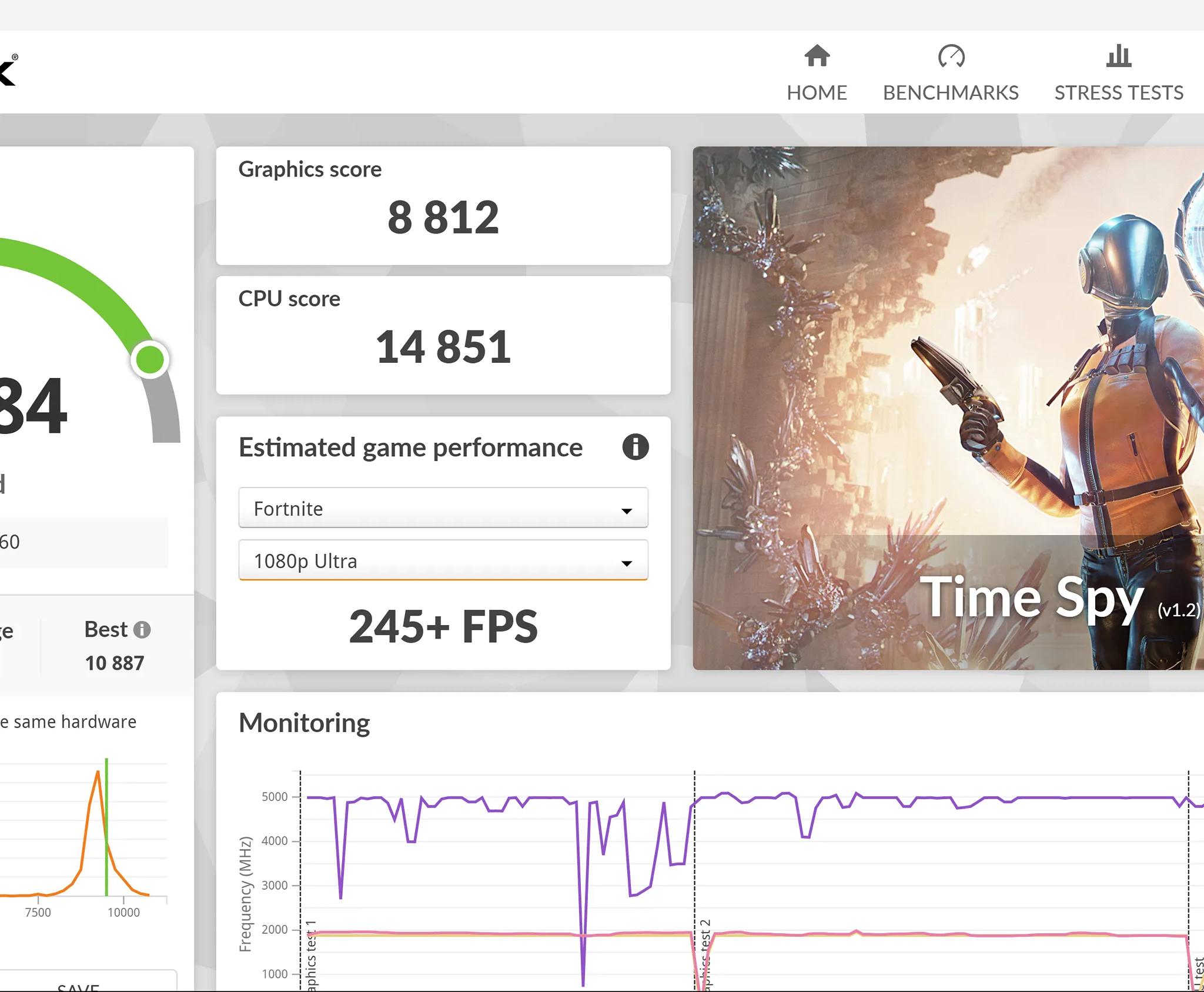This screenshot has width=1204, height=992.
Task: Click the green marker line on distribution chart
Action: pos(106,826)
